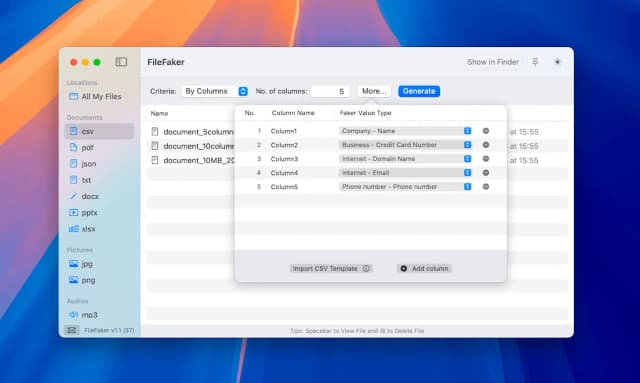Select the csv category in the sidebar
This screenshot has height=383, width=640.
[99, 131]
